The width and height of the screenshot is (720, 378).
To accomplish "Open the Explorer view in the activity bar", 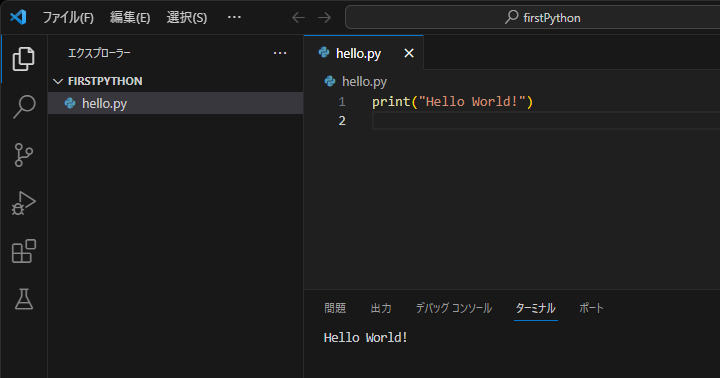I will (23, 59).
